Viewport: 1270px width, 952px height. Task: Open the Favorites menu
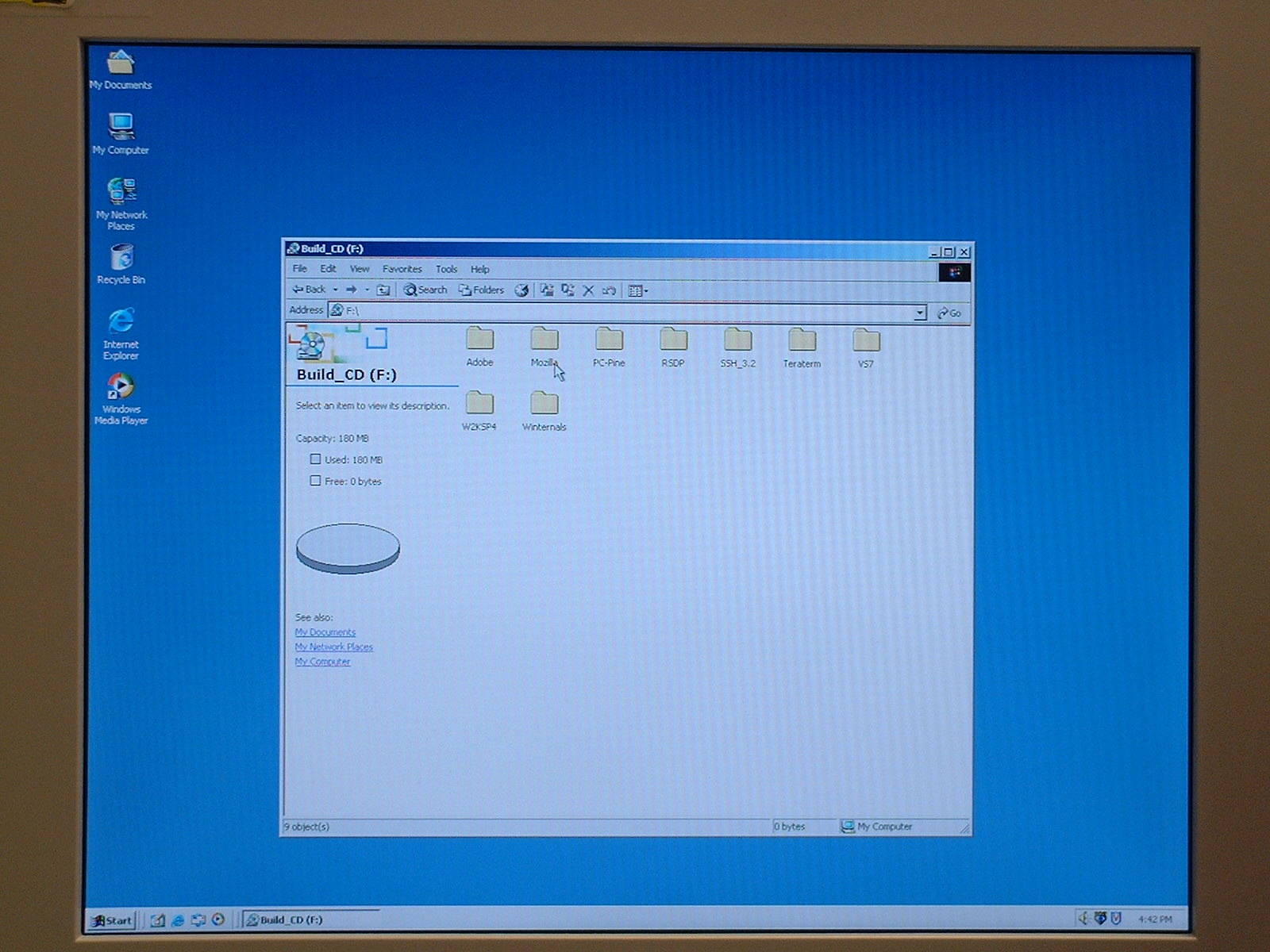[402, 269]
